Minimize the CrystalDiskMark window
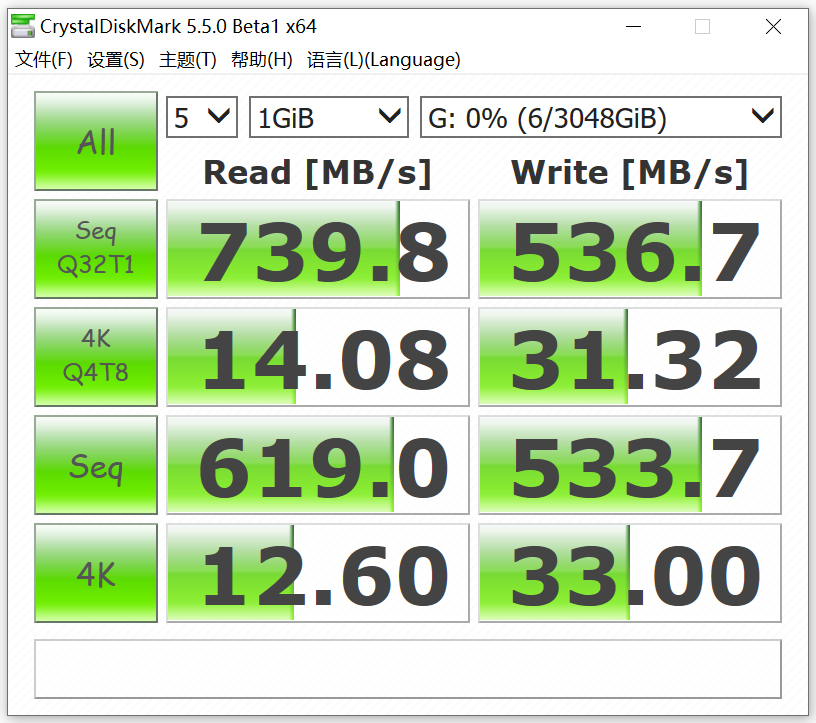This screenshot has height=723, width=816. [633, 26]
